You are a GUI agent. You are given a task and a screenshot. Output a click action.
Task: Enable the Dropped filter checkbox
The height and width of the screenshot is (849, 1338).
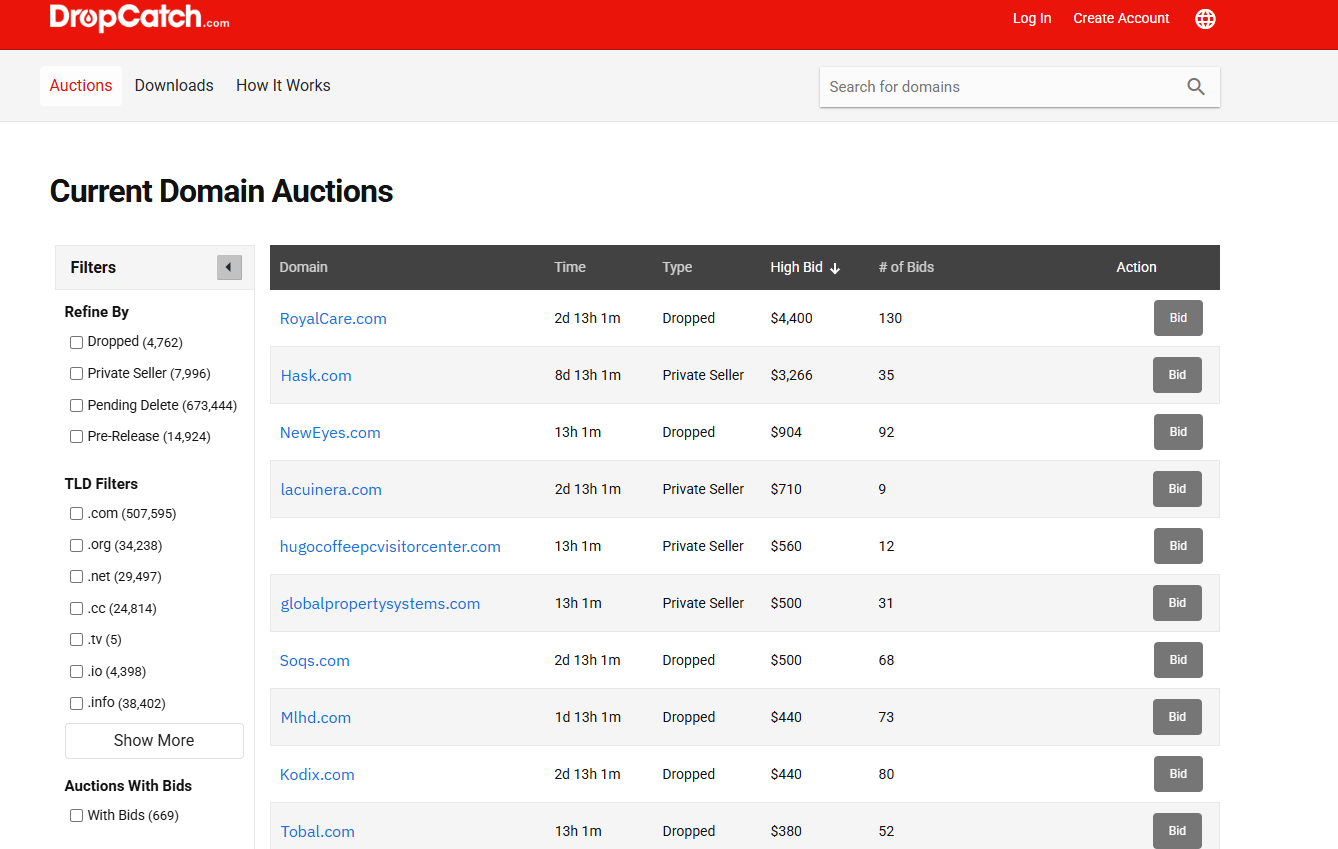pos(76,342)
